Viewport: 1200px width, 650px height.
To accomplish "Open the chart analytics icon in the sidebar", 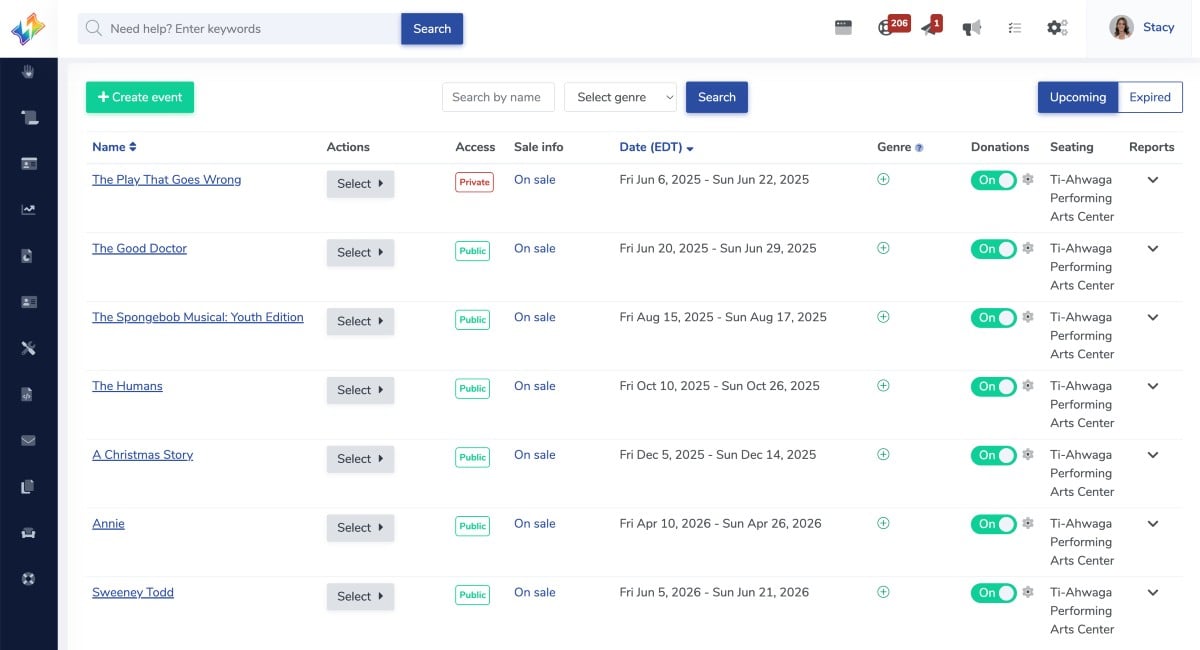I will pos(29,210).
